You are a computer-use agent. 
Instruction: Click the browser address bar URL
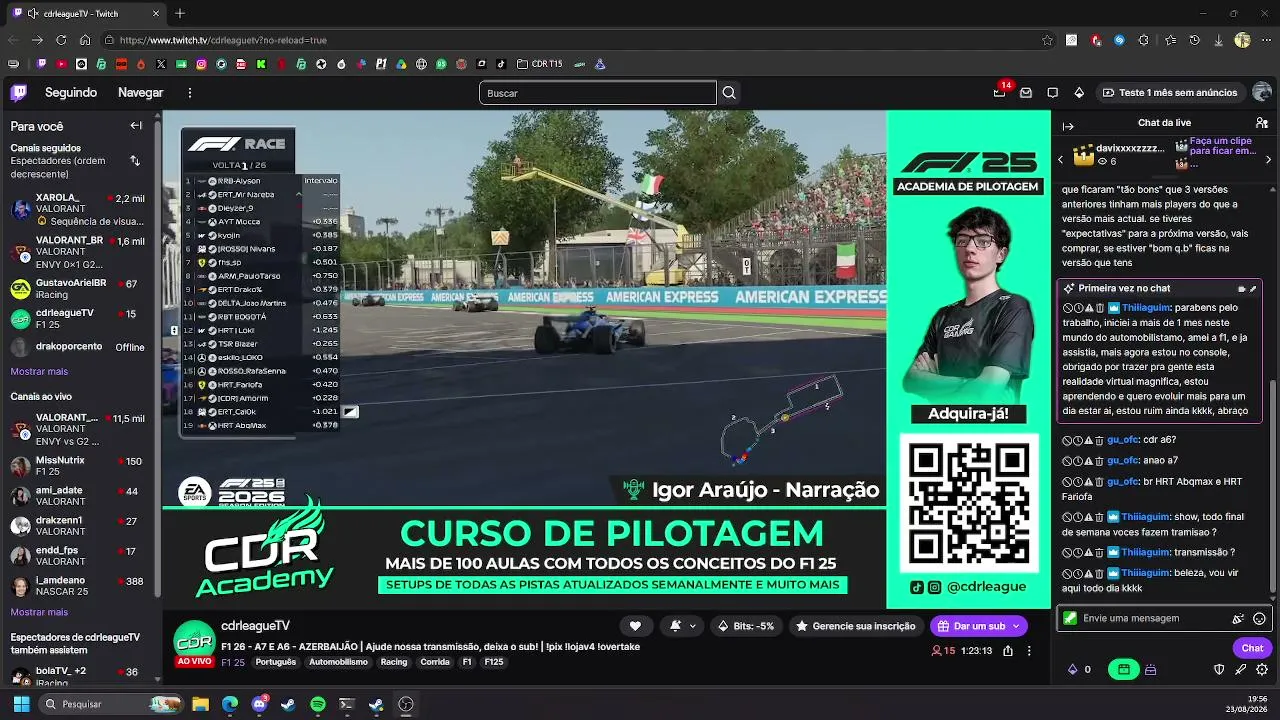tap(223, 40)
